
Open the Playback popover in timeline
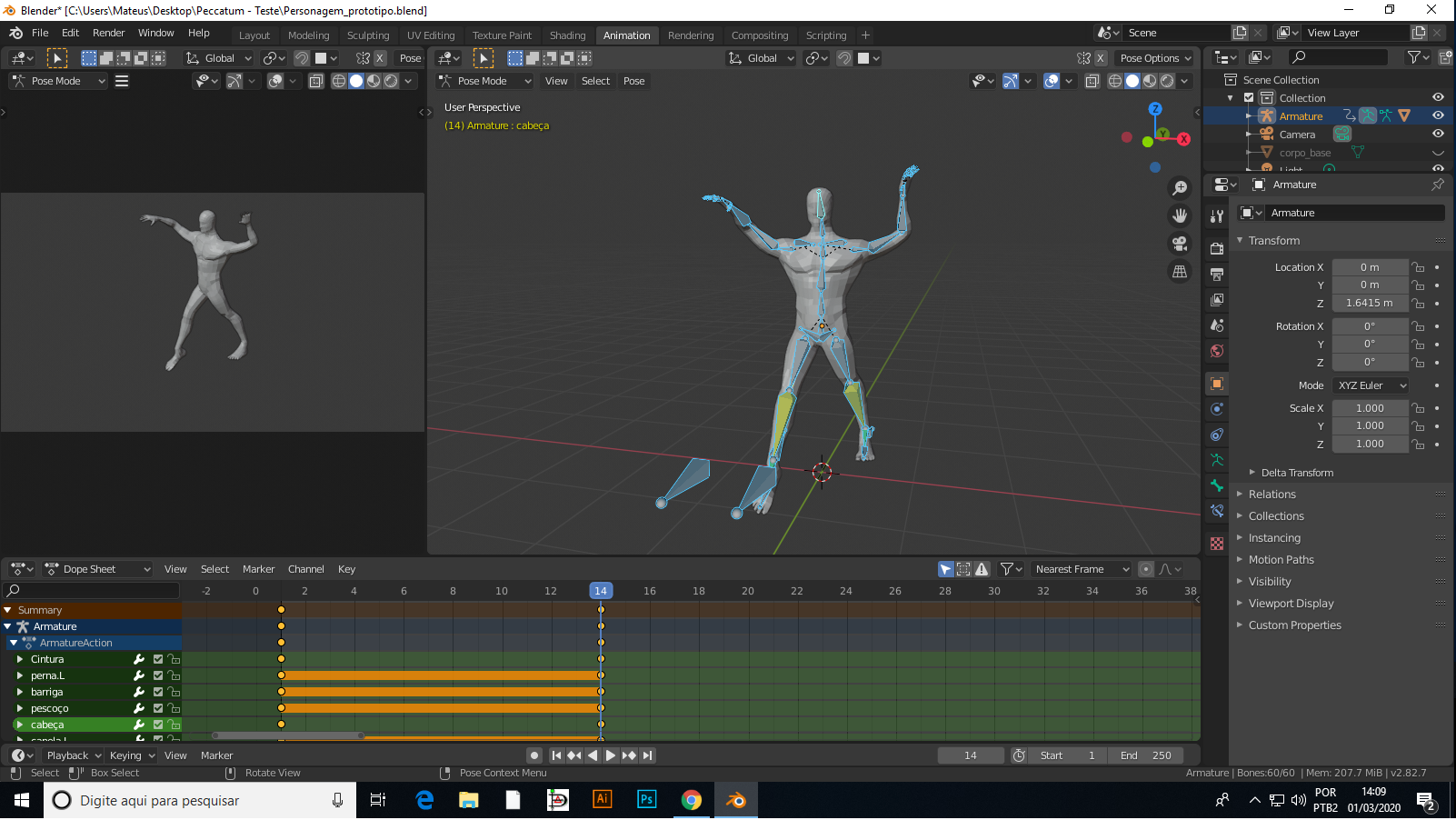coord(74,755)
